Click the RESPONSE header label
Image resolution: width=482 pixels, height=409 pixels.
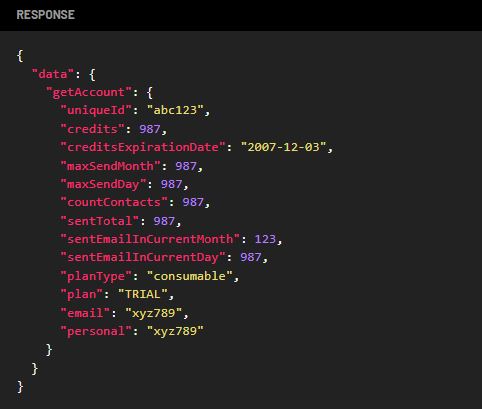point(46,15)
